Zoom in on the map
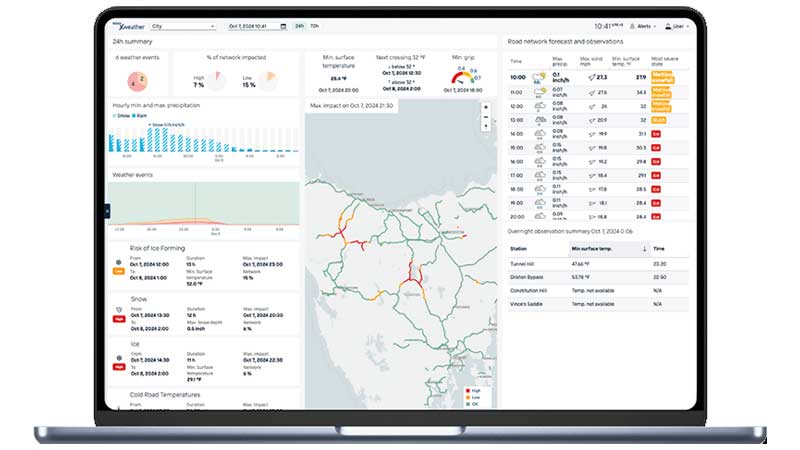The height and width of the screenshot is (450, 800). pyautogui.click(x=486, y=107)
